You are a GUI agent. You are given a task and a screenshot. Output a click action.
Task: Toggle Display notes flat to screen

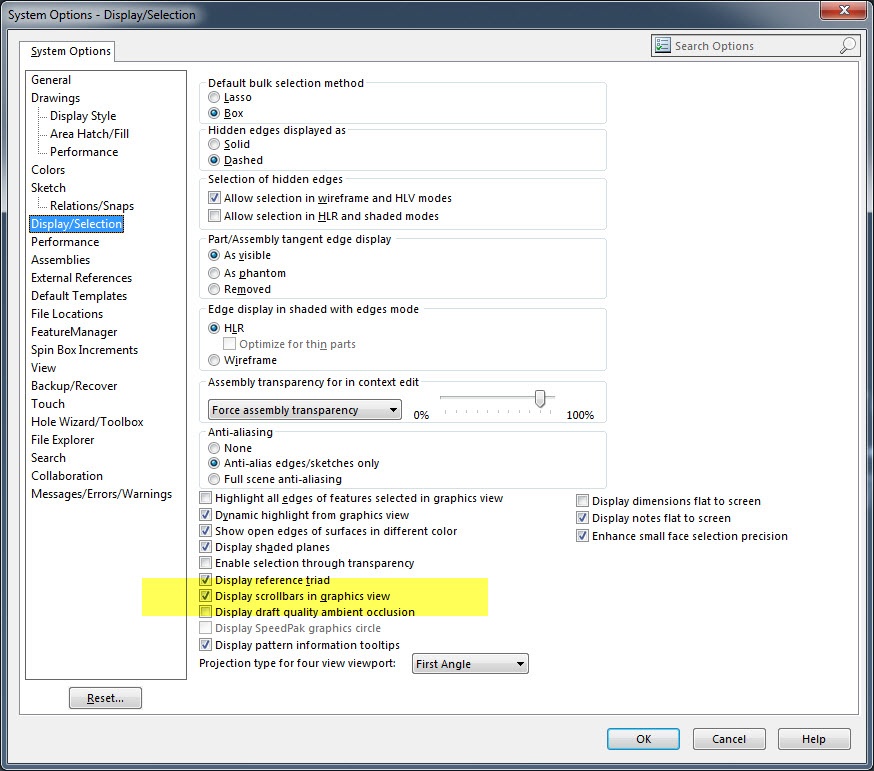pyautogui.click(x=582, y=518)
